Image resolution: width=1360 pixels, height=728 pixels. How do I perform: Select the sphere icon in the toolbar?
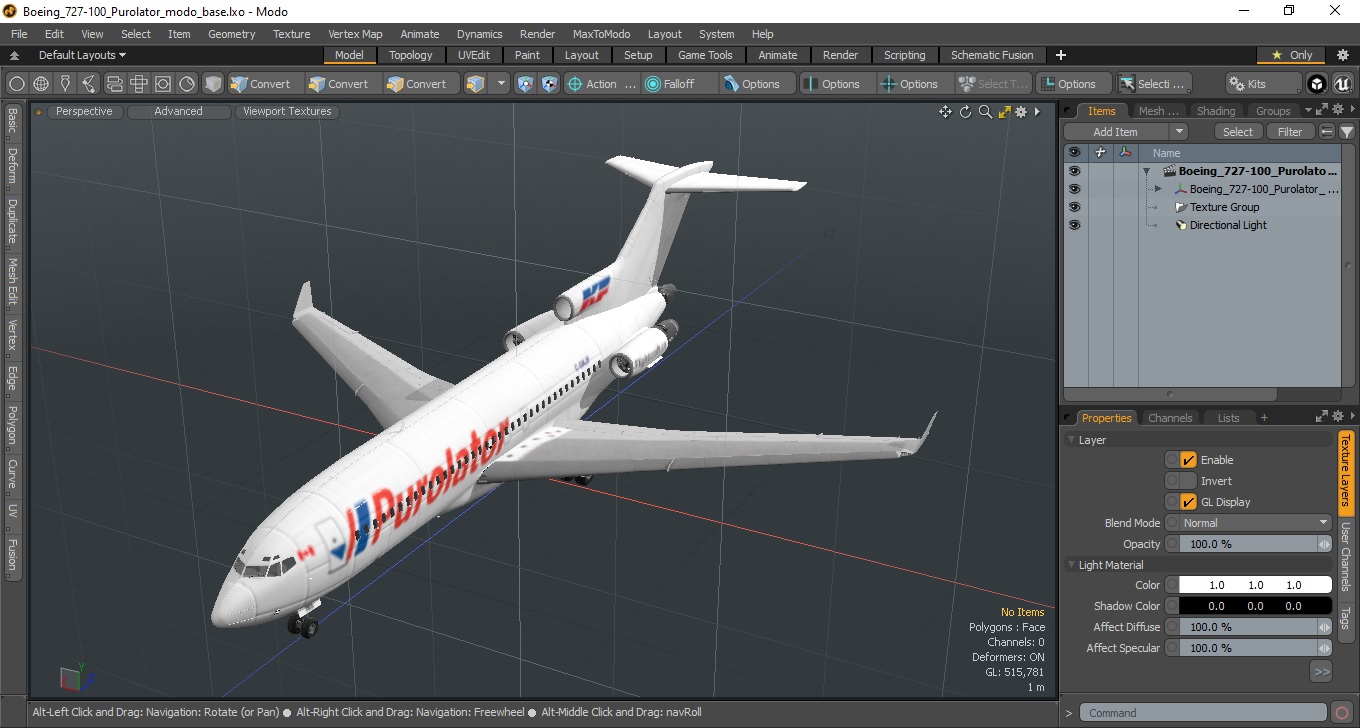[x=17, y=84]
